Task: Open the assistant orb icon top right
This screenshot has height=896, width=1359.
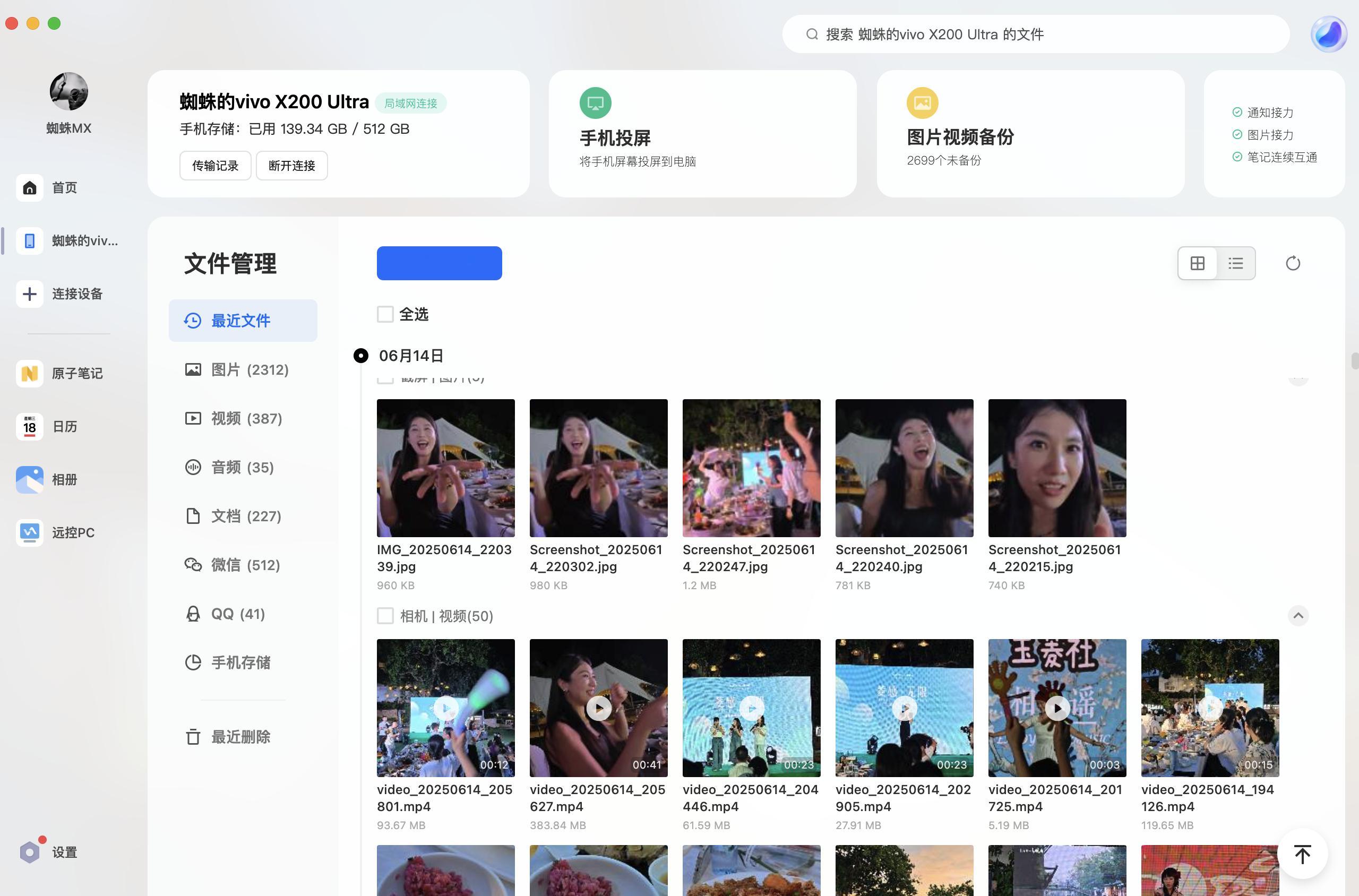Action: coord(1329,35)
